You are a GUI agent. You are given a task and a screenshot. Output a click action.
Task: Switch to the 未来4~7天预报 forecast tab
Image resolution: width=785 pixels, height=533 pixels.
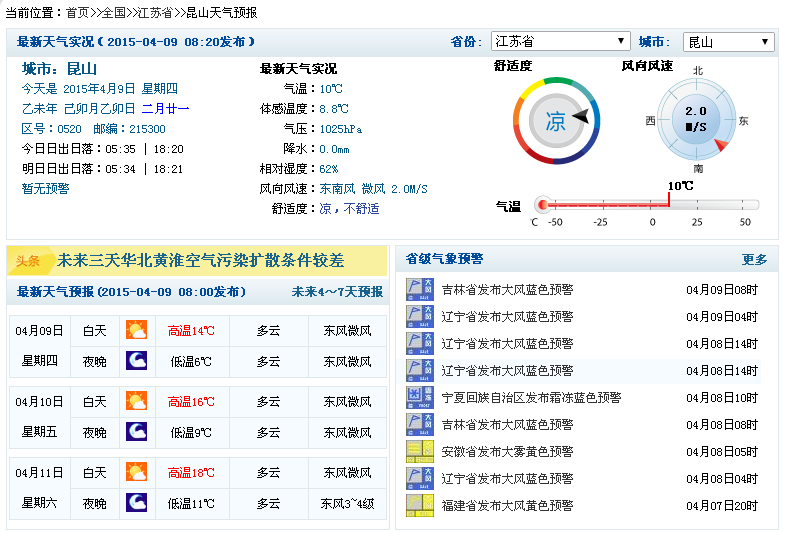(337, 292)
